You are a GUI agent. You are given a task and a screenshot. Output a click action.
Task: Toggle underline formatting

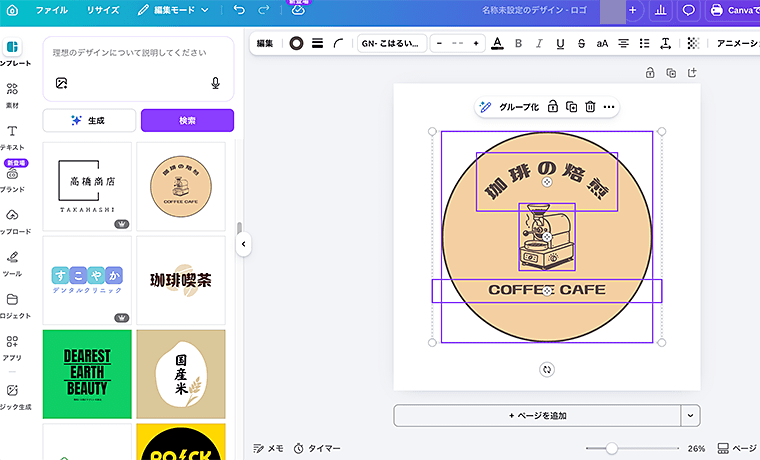(560, 44)
